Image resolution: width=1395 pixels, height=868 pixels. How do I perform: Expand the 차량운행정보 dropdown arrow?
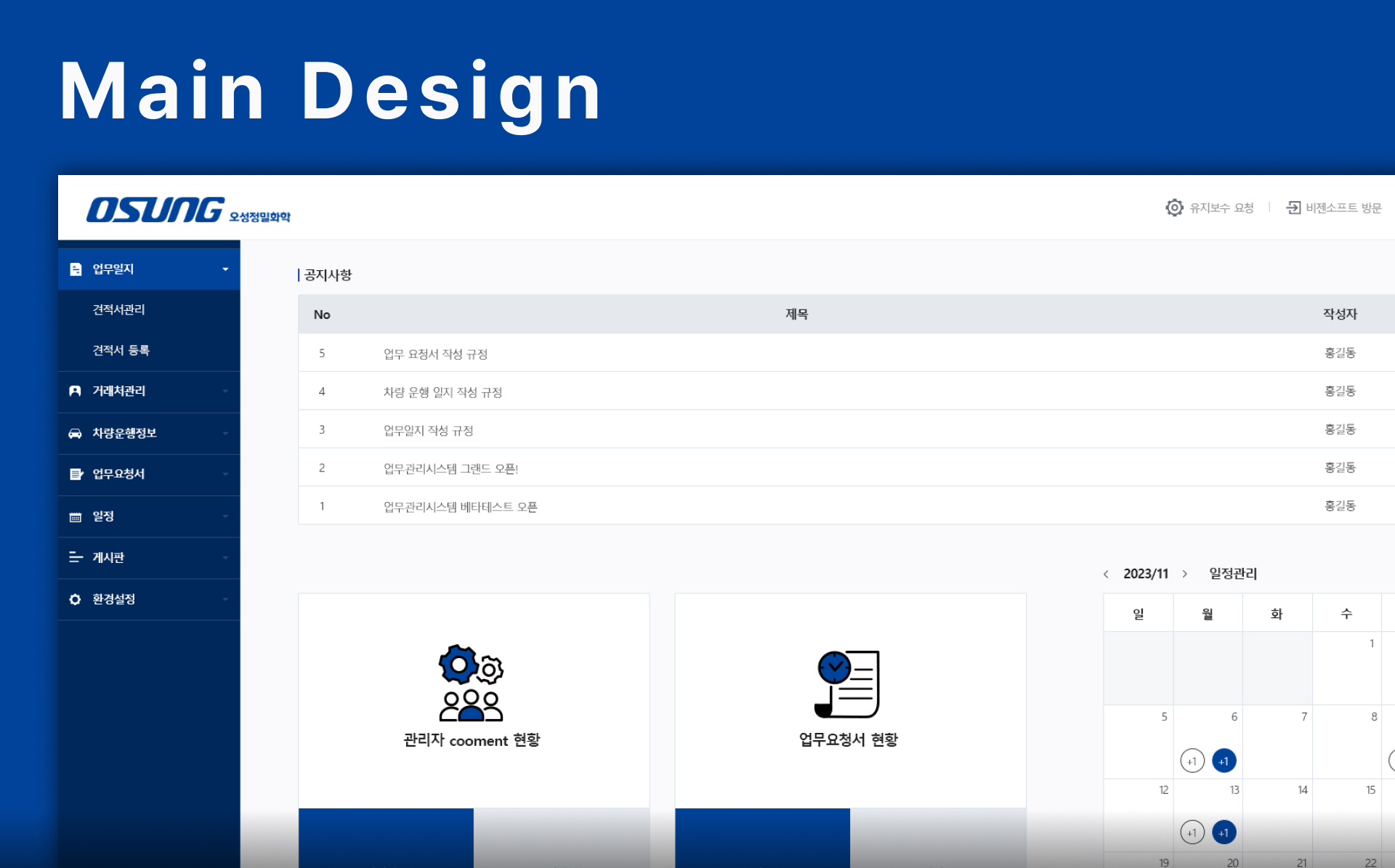(x=225, y=433)
